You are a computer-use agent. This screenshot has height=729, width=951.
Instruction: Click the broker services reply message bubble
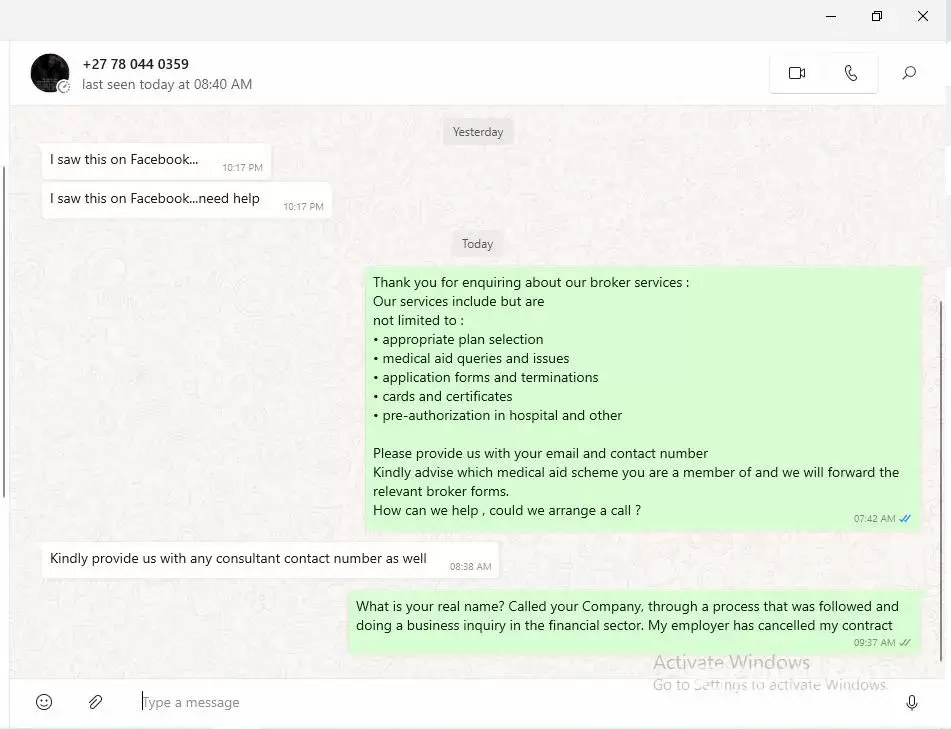point(643,399)
